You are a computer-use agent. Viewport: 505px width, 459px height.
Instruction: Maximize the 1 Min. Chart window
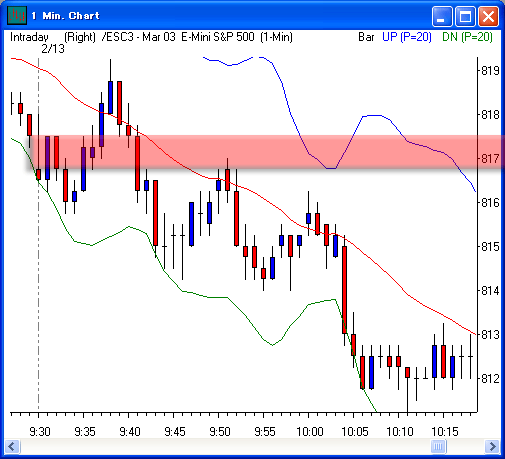point(465,16)
